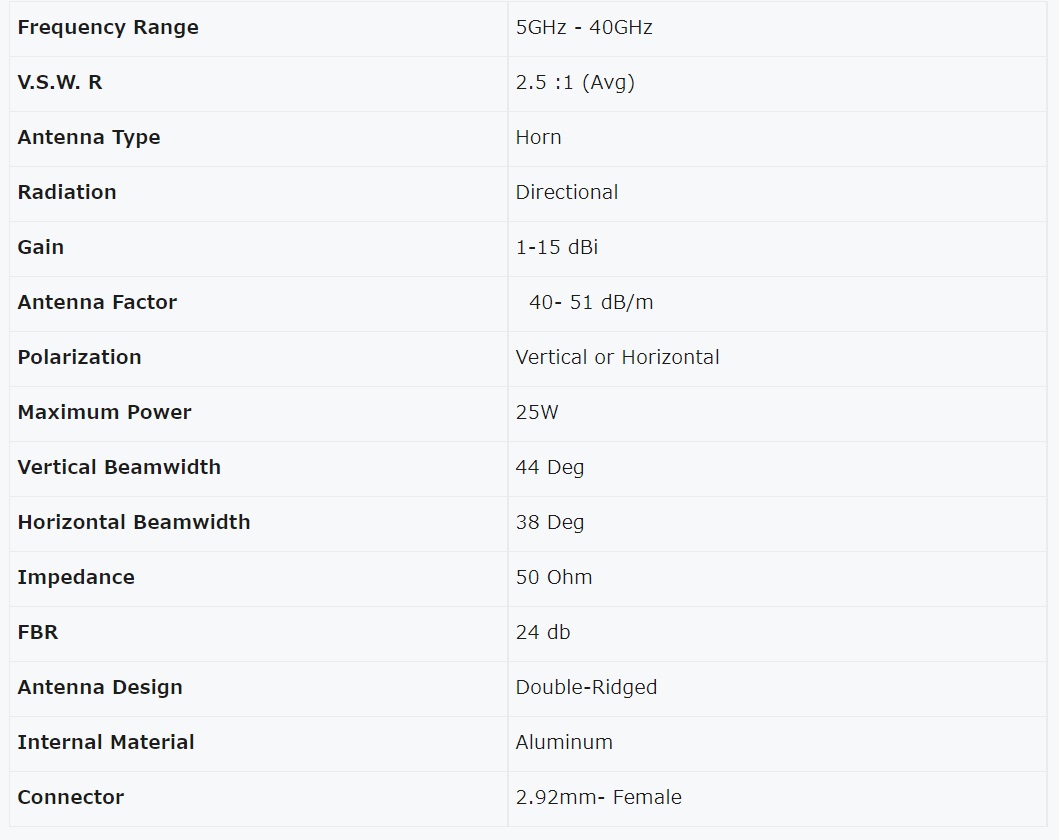Click the V.S.W. R label
The height and width of the screenshot is (840, 1059).
point(60,83)
